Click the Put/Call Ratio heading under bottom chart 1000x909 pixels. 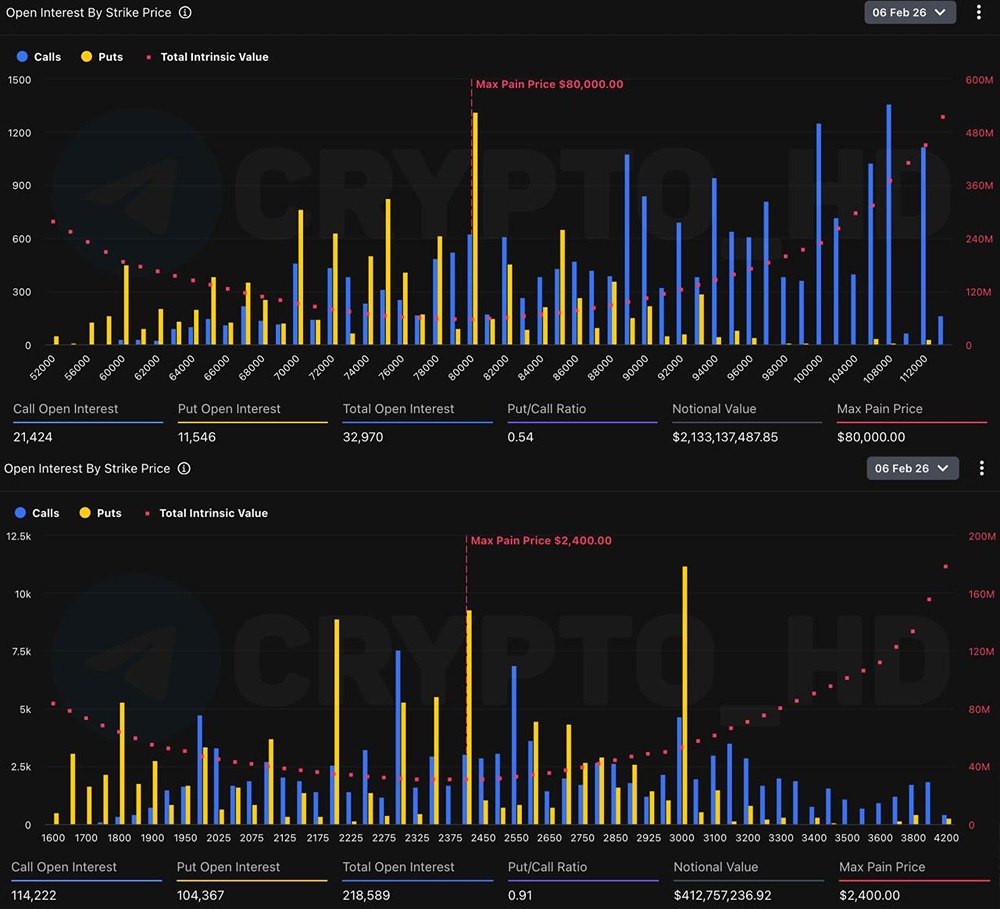click(547, 867)
